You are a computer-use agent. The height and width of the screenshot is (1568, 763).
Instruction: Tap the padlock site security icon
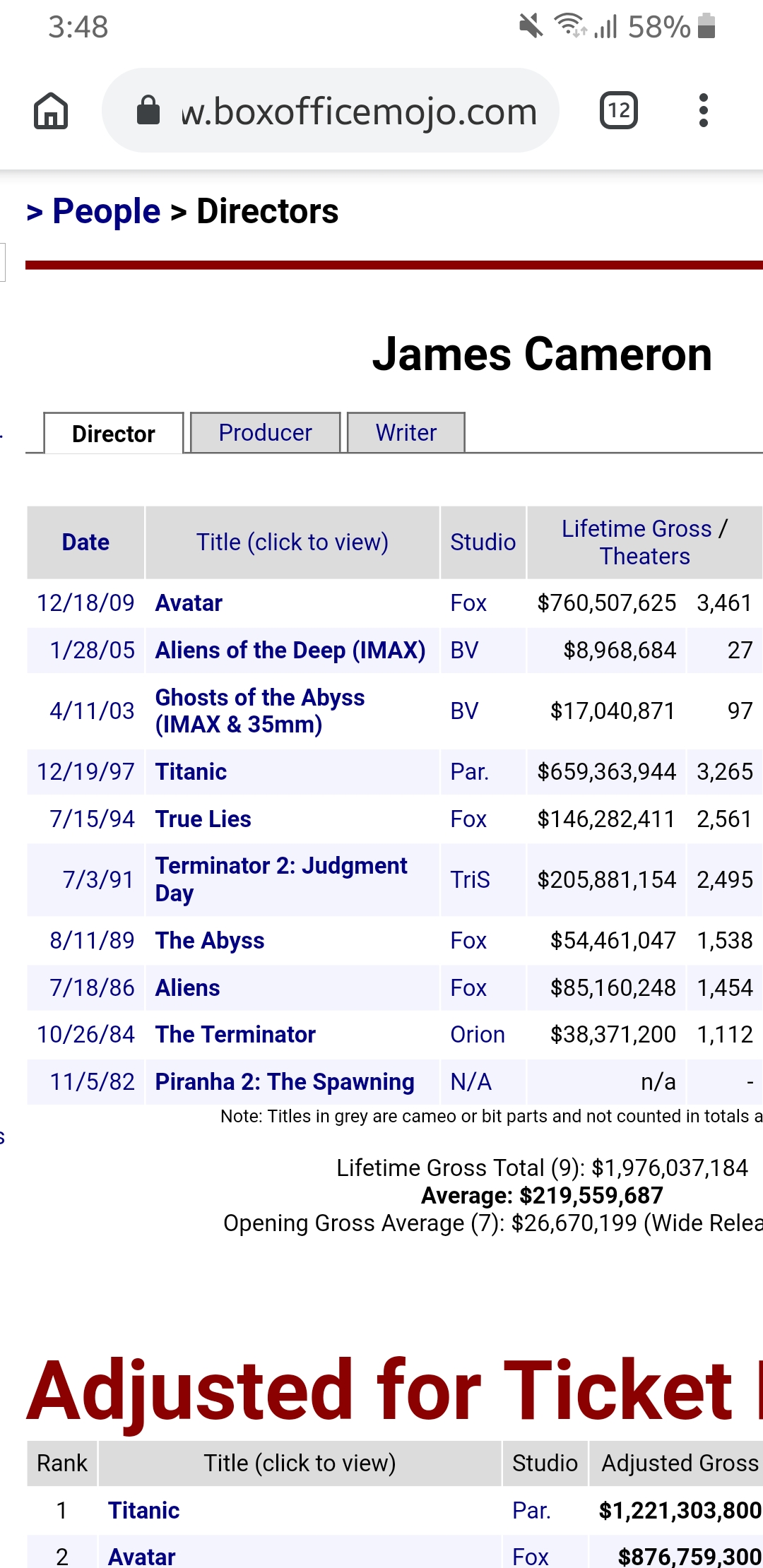[148, 110]
